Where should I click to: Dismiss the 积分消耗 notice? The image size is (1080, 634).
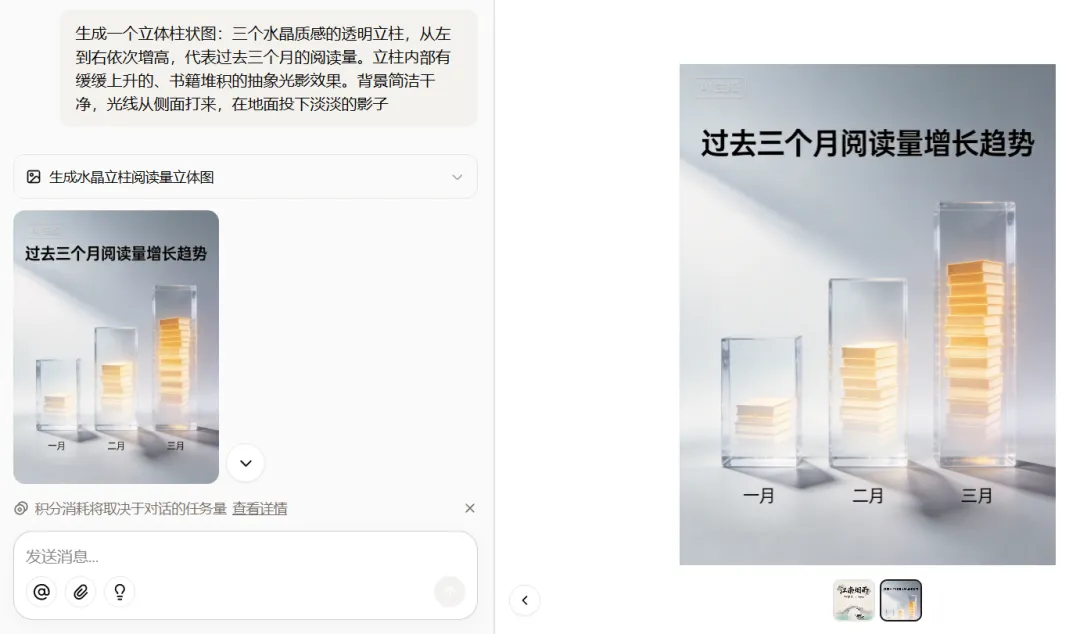470,508
